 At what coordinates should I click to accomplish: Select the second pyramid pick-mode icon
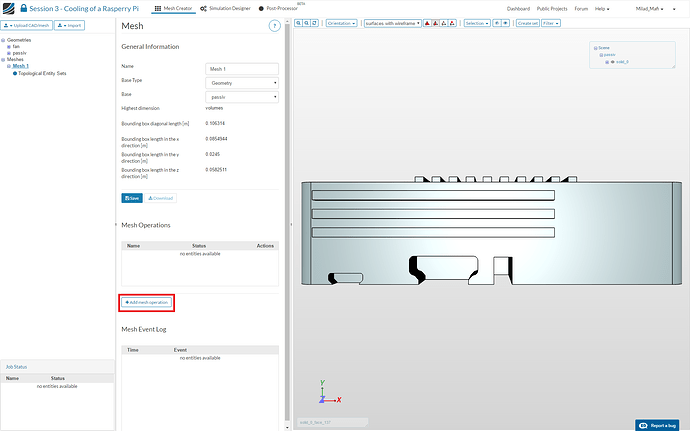click(x=436, y=23)
